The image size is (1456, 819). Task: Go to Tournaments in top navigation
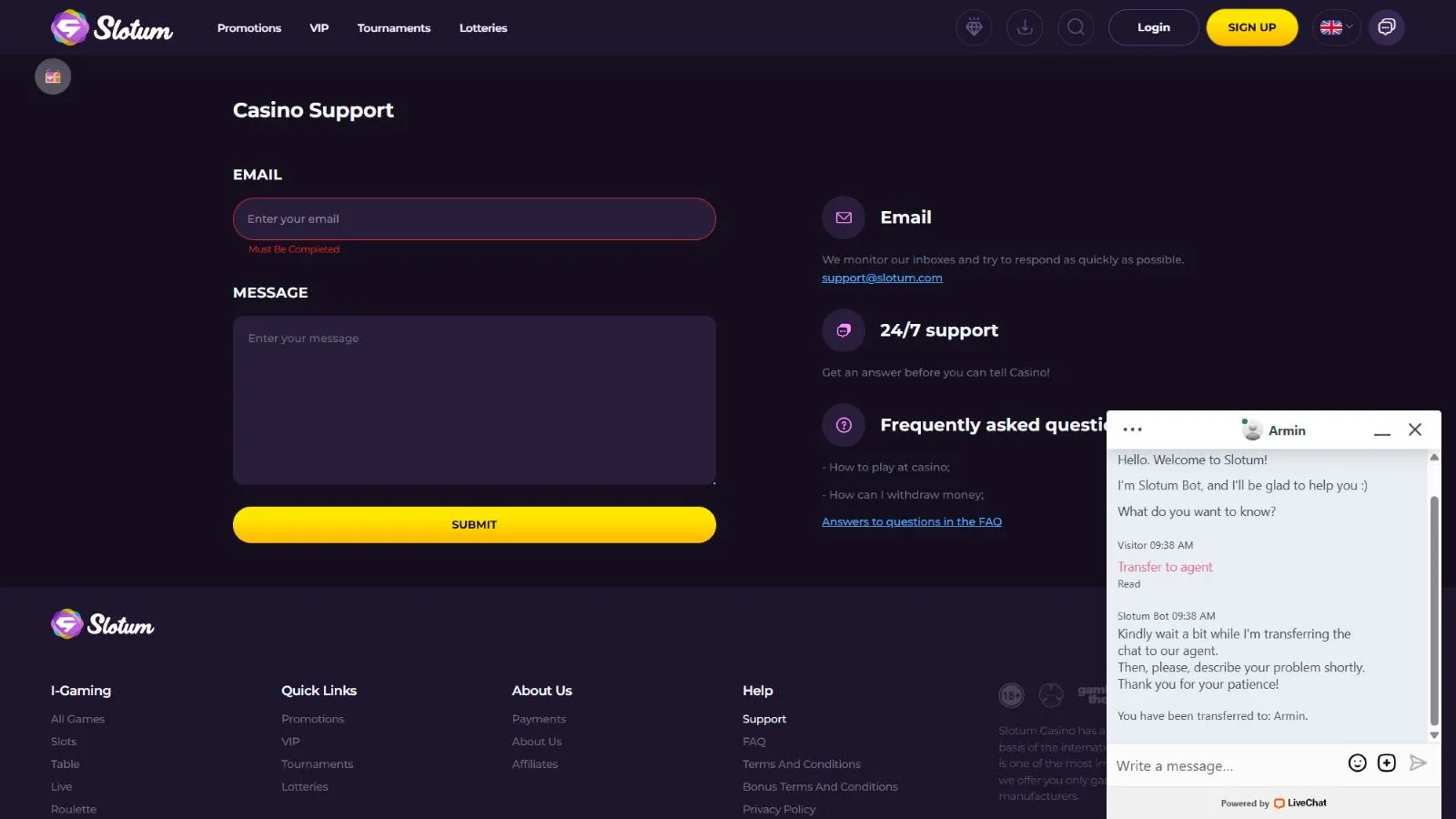[394, 28]
